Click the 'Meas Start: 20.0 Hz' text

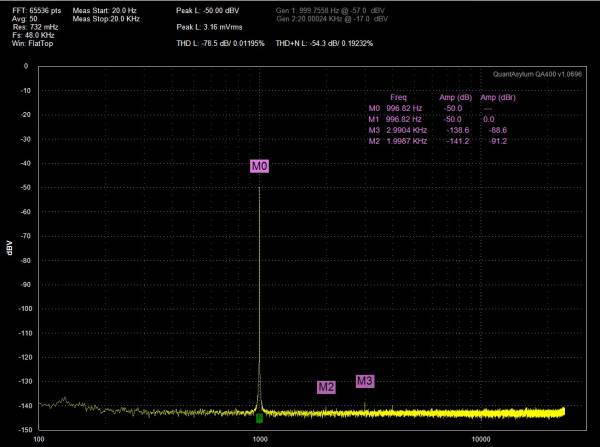point(104,11)
